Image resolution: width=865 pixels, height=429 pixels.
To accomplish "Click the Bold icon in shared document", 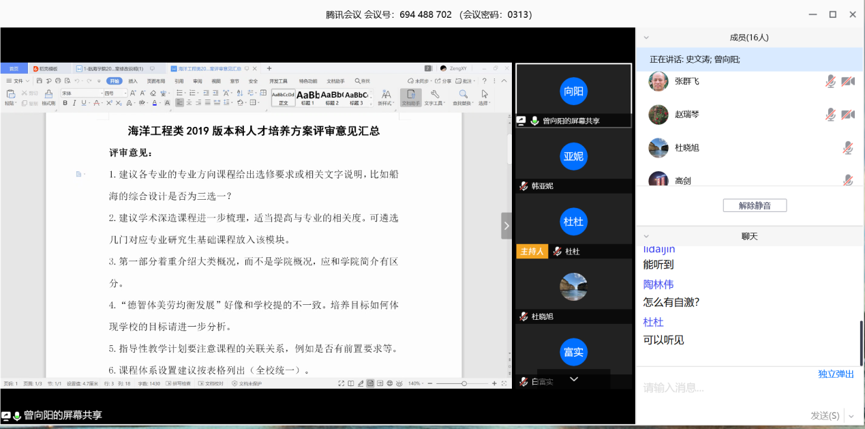I will pos(65,103).
